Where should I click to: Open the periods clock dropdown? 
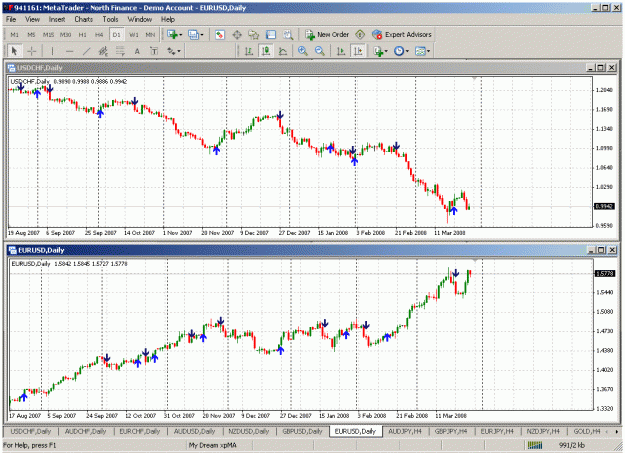pos(401,51)
